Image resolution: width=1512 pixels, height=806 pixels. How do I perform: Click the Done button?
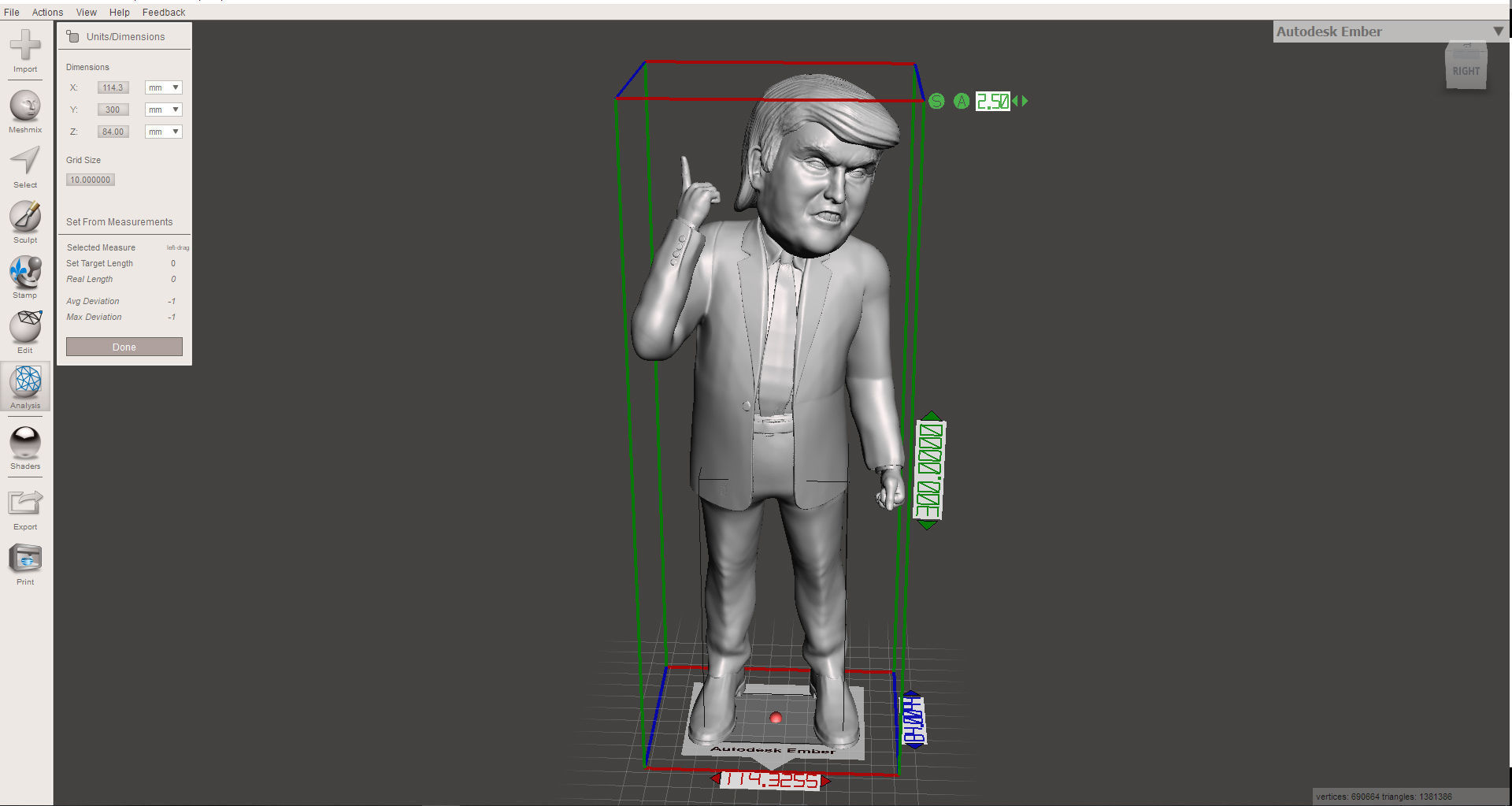click(x=124, y=347)
